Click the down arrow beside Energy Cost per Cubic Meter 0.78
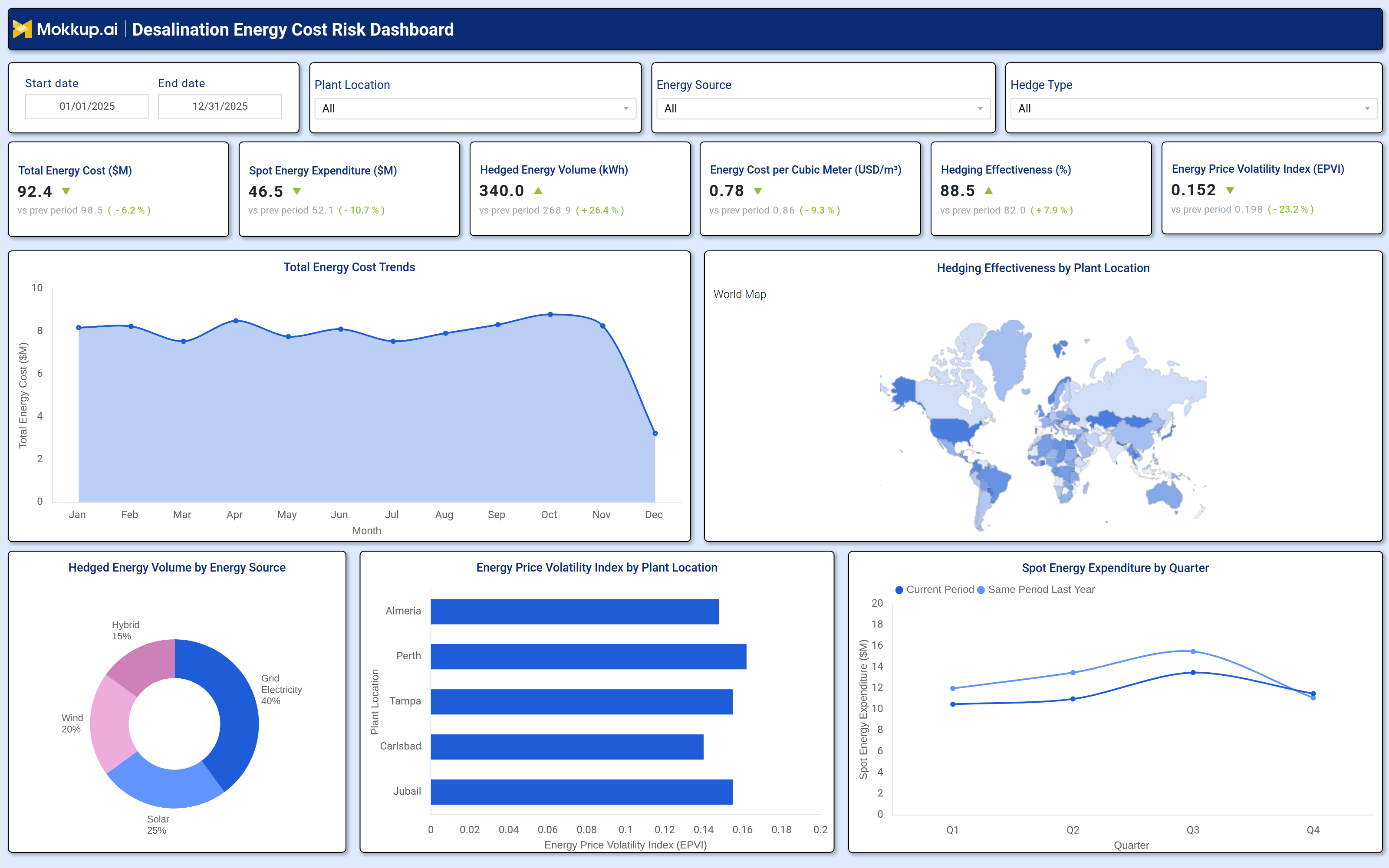The width and height of the screenshot is (1389, 868). click(757, 191)
